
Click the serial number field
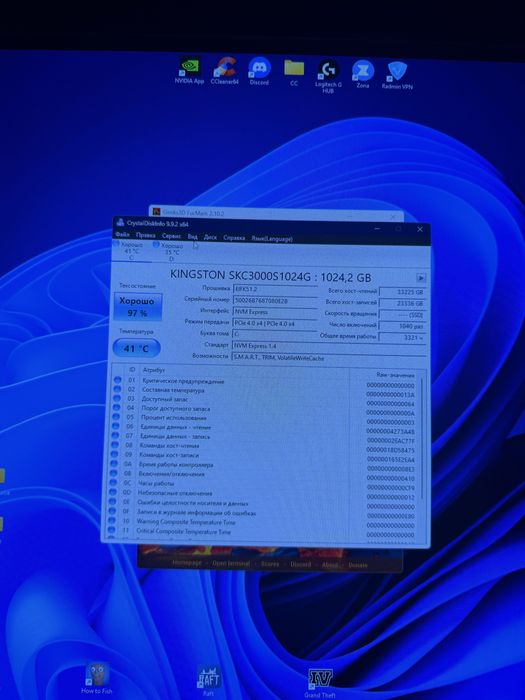[274, 300]
